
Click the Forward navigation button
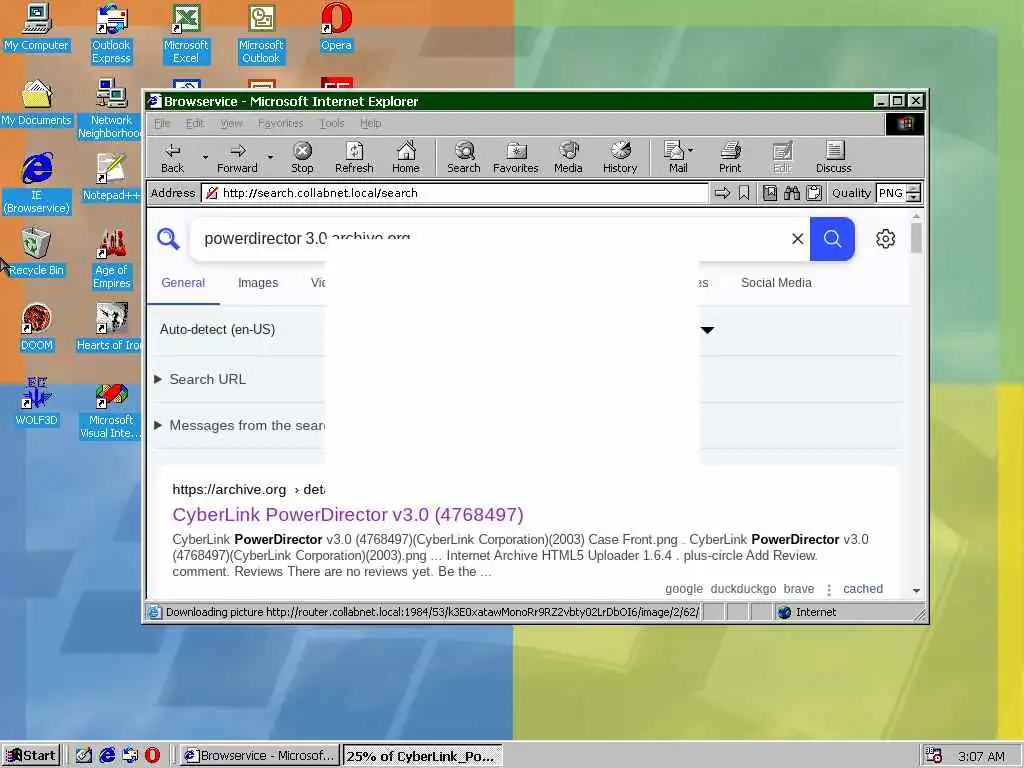(237, 158)
